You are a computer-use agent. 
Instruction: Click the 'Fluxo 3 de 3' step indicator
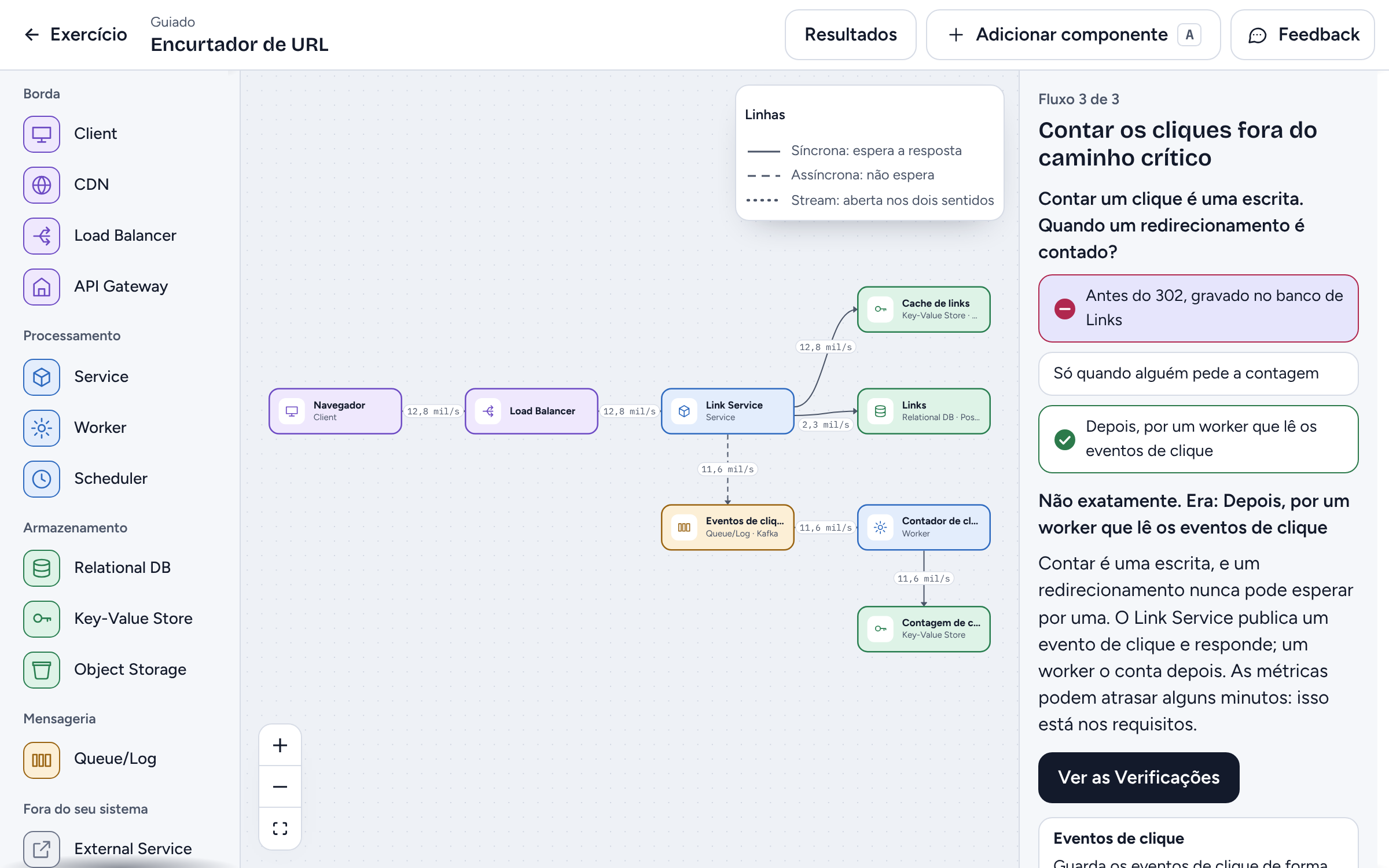(1079, 99)
